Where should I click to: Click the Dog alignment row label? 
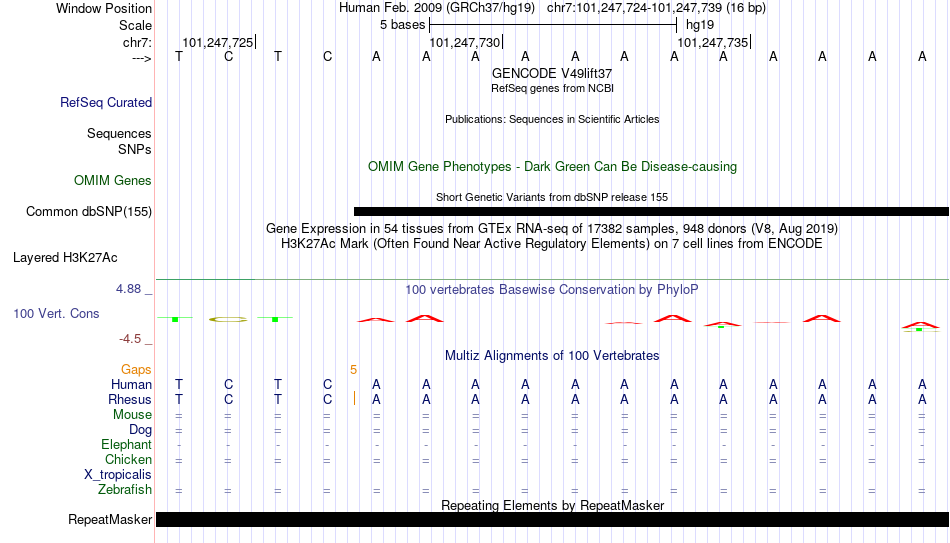[141, 430]
